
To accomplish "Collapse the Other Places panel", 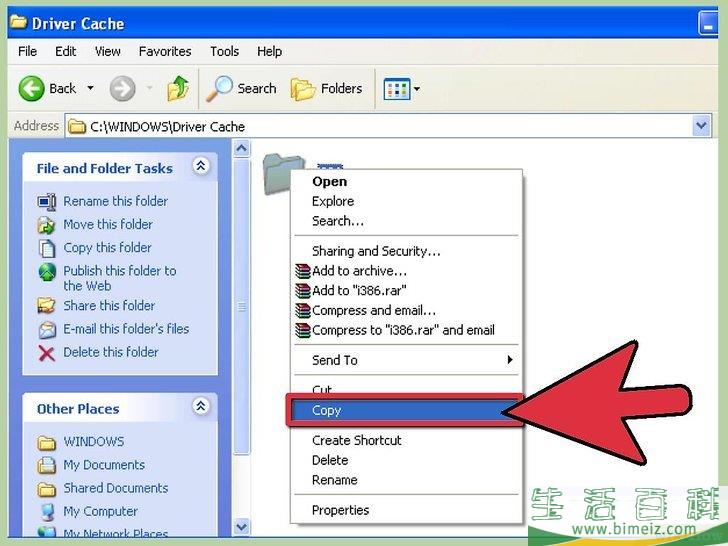I will coord(201,407).
